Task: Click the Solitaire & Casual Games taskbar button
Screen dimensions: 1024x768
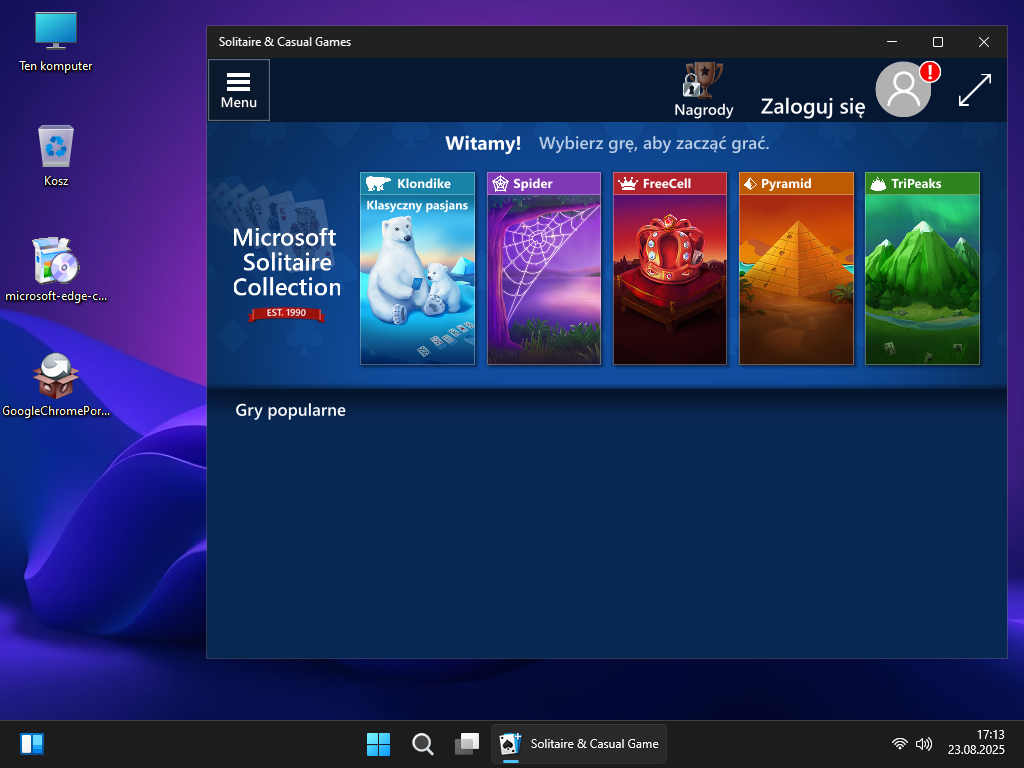Action: 579,744
